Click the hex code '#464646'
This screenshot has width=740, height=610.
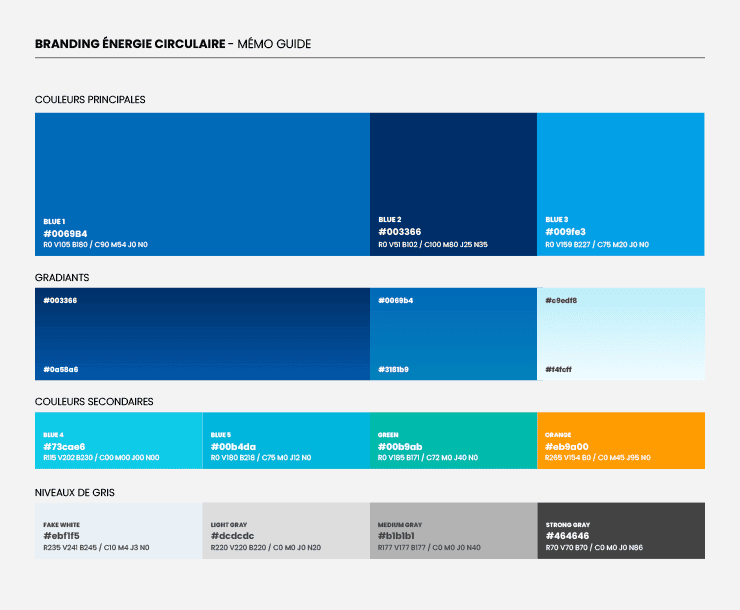[568, 536]
